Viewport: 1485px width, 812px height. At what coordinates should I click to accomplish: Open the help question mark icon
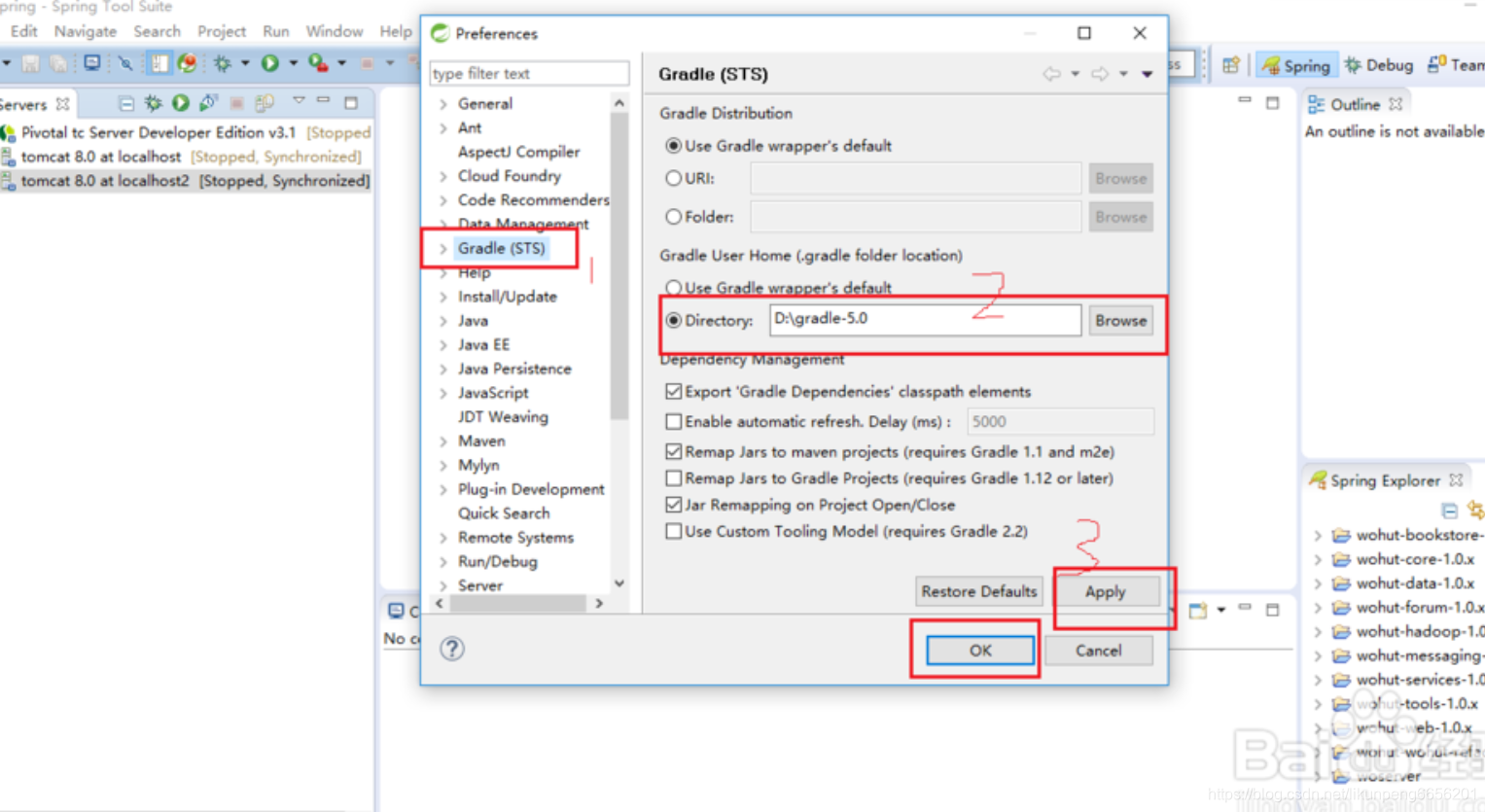point(452,649)
